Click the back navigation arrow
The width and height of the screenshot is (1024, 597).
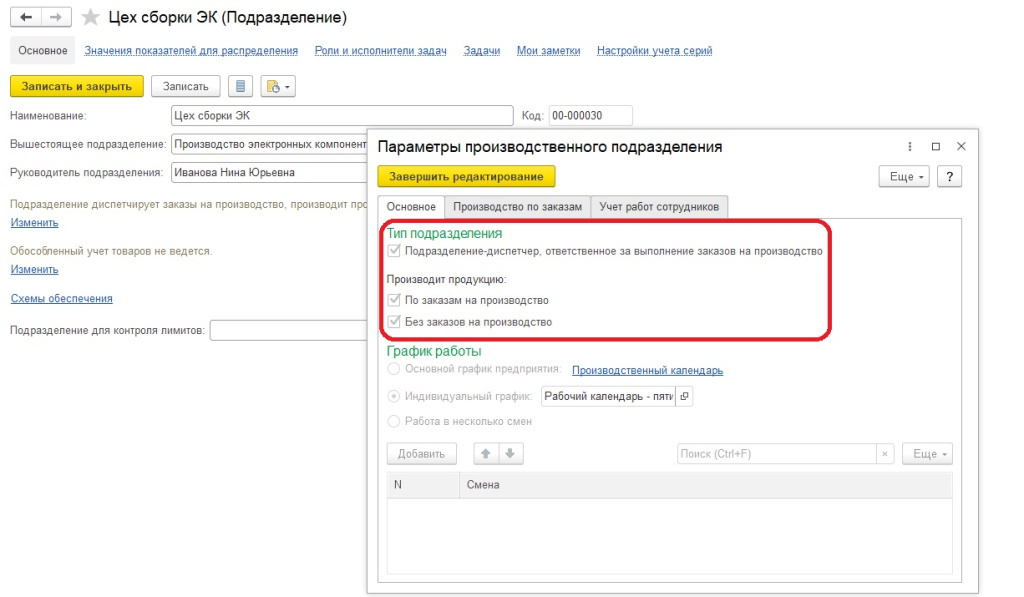click(x=27, y=18)
